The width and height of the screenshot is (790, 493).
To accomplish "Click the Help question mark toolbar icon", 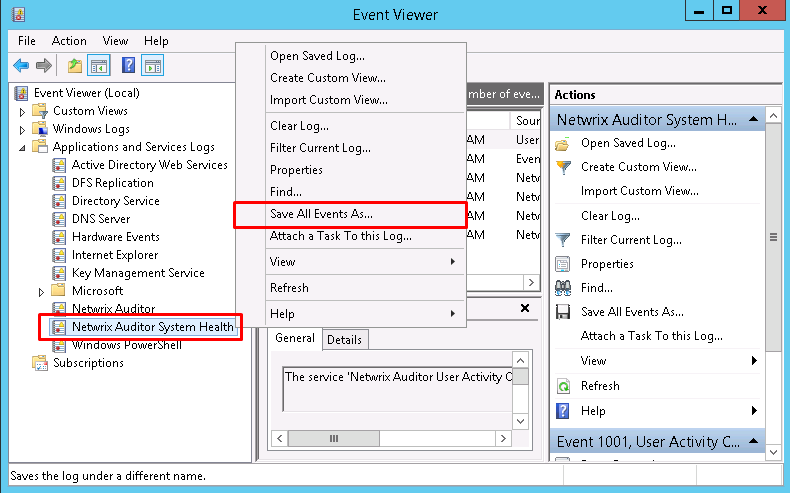I will coord(128,65).
